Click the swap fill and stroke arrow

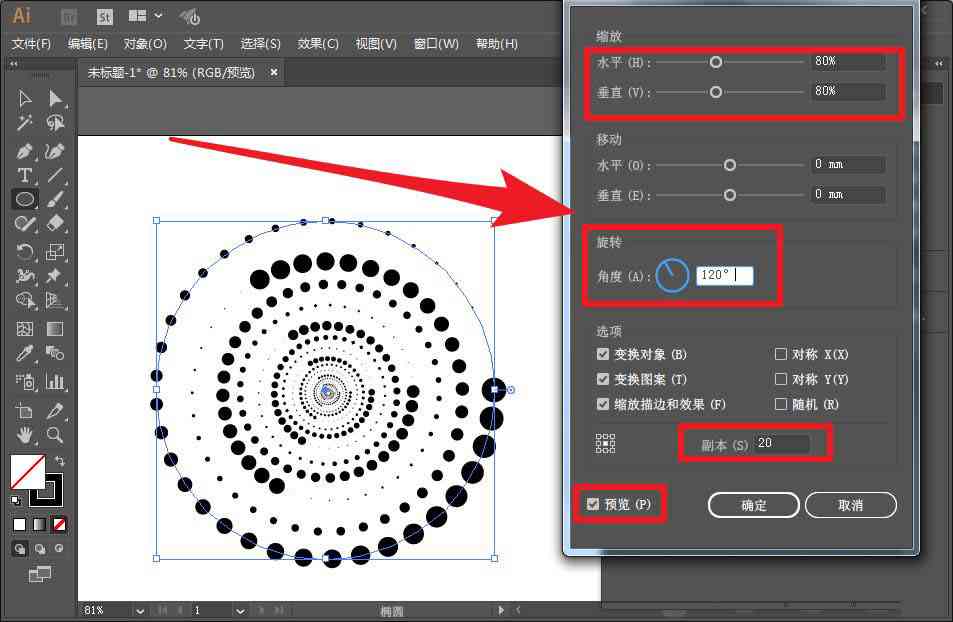pyautogui.click(x=60, y=461)
